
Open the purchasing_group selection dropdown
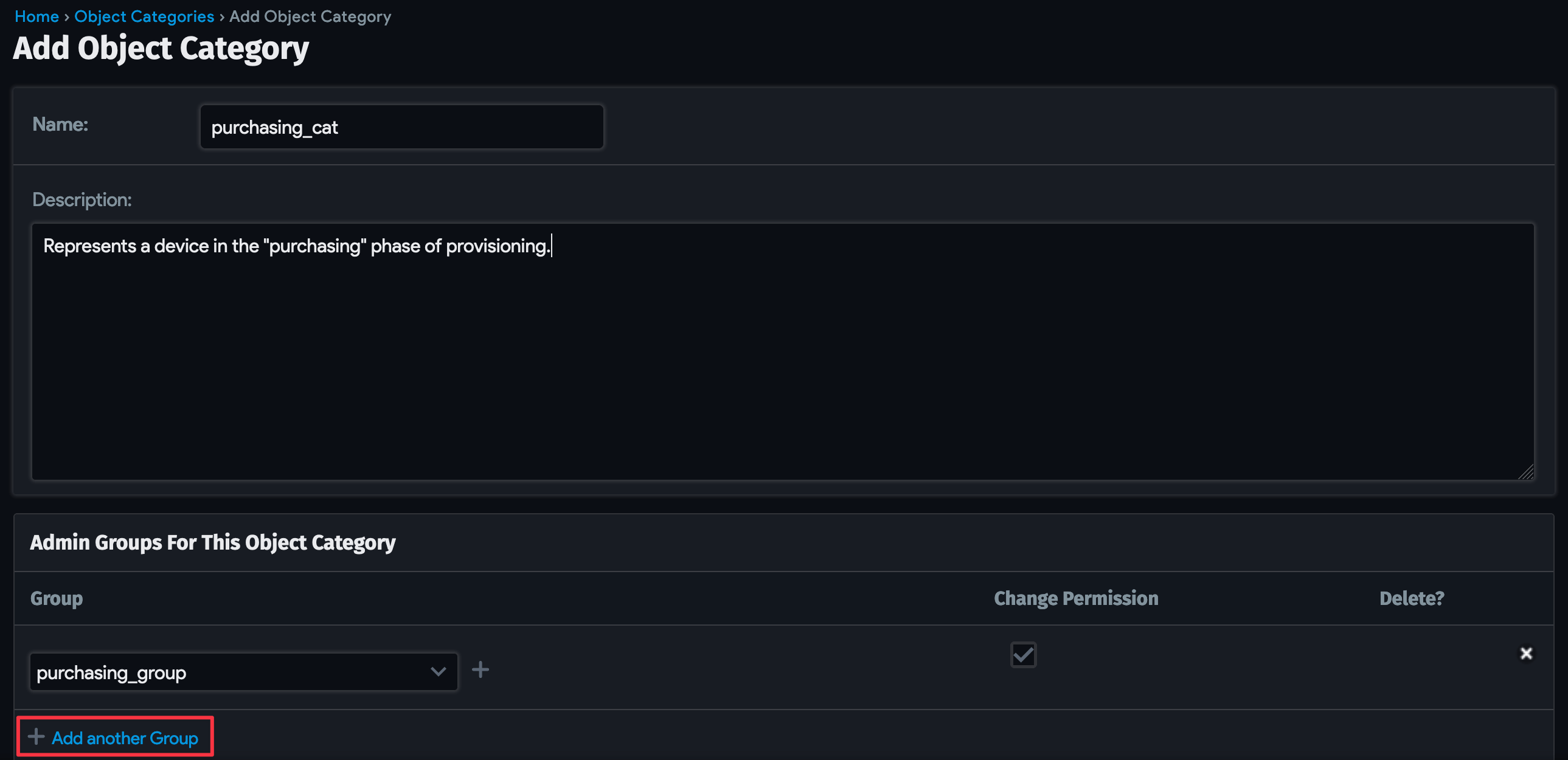(243, 671)
